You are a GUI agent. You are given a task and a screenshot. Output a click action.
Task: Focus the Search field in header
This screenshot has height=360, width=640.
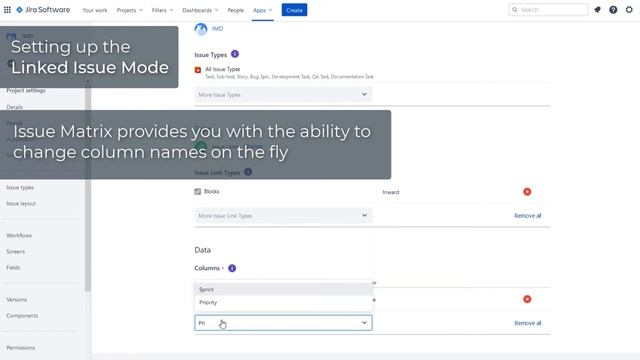(548, 10)
